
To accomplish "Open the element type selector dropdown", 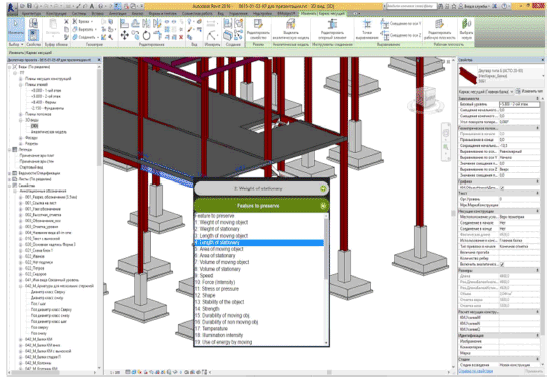I will click(x=543, y=76).
